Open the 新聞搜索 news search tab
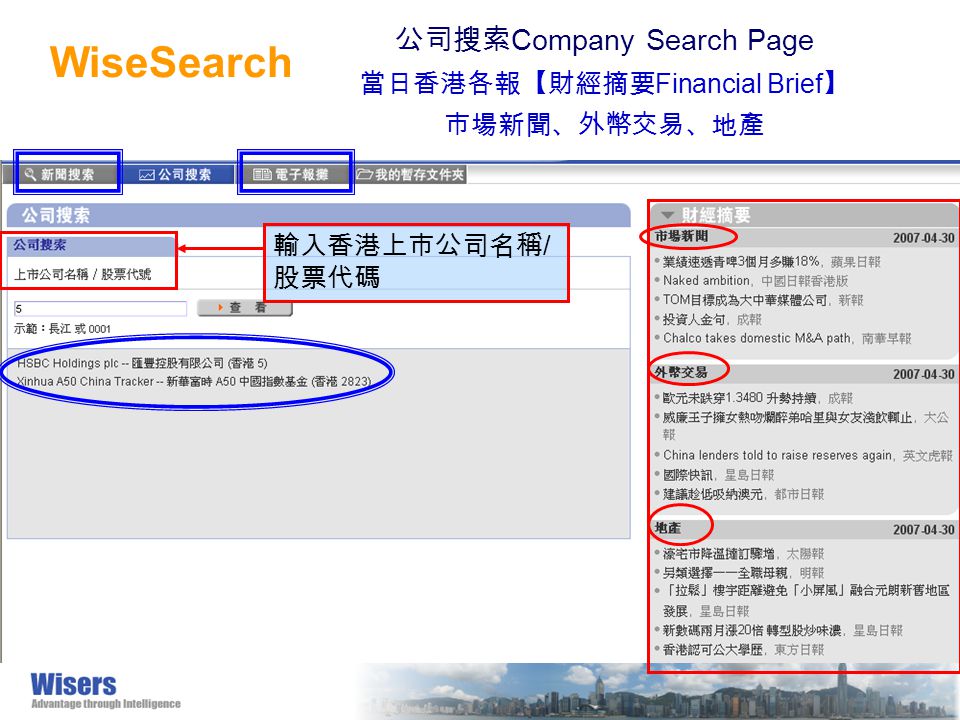 67,174
